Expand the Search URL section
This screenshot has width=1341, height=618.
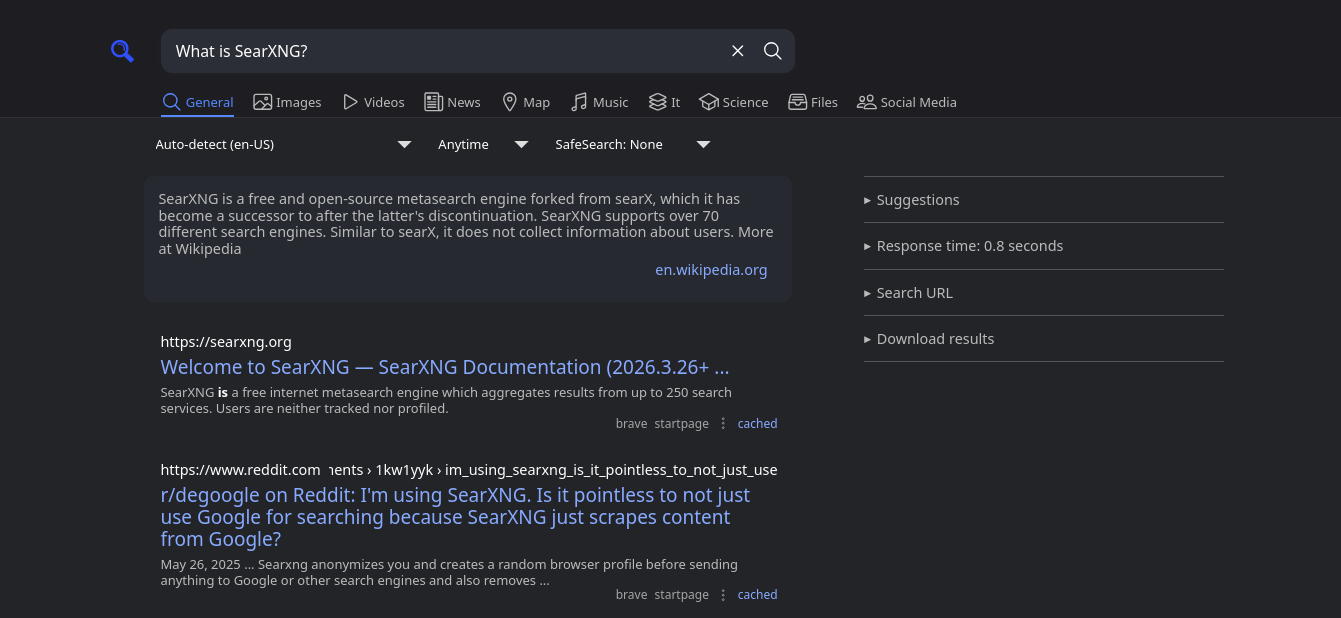click(x=1043, y=293)
